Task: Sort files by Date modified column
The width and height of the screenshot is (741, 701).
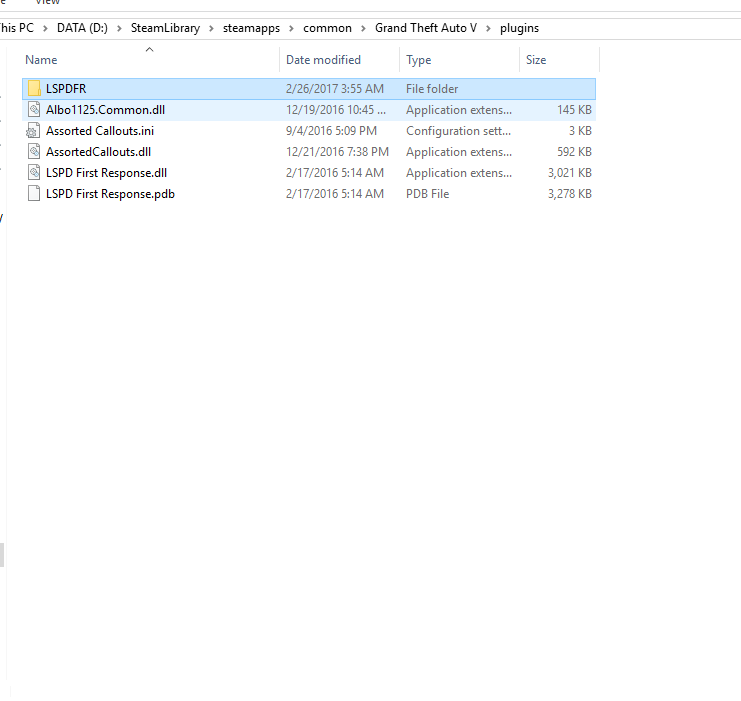Action: tap(339, 60)
